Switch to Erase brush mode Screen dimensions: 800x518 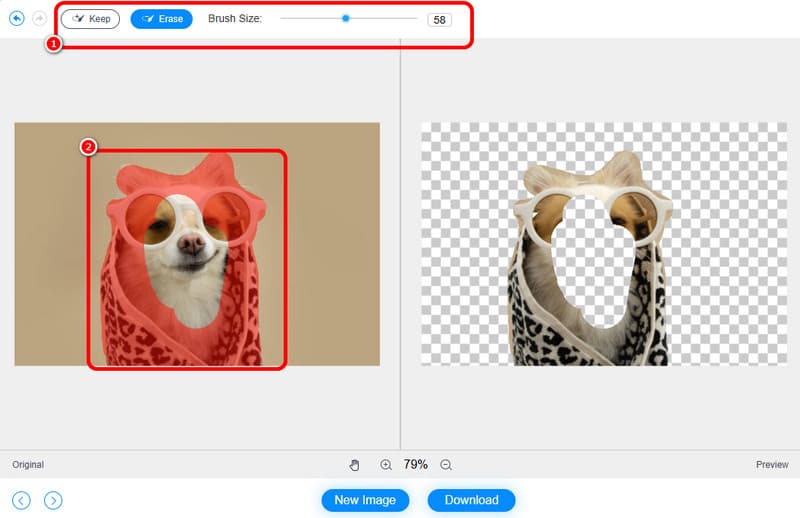(162, 19)
